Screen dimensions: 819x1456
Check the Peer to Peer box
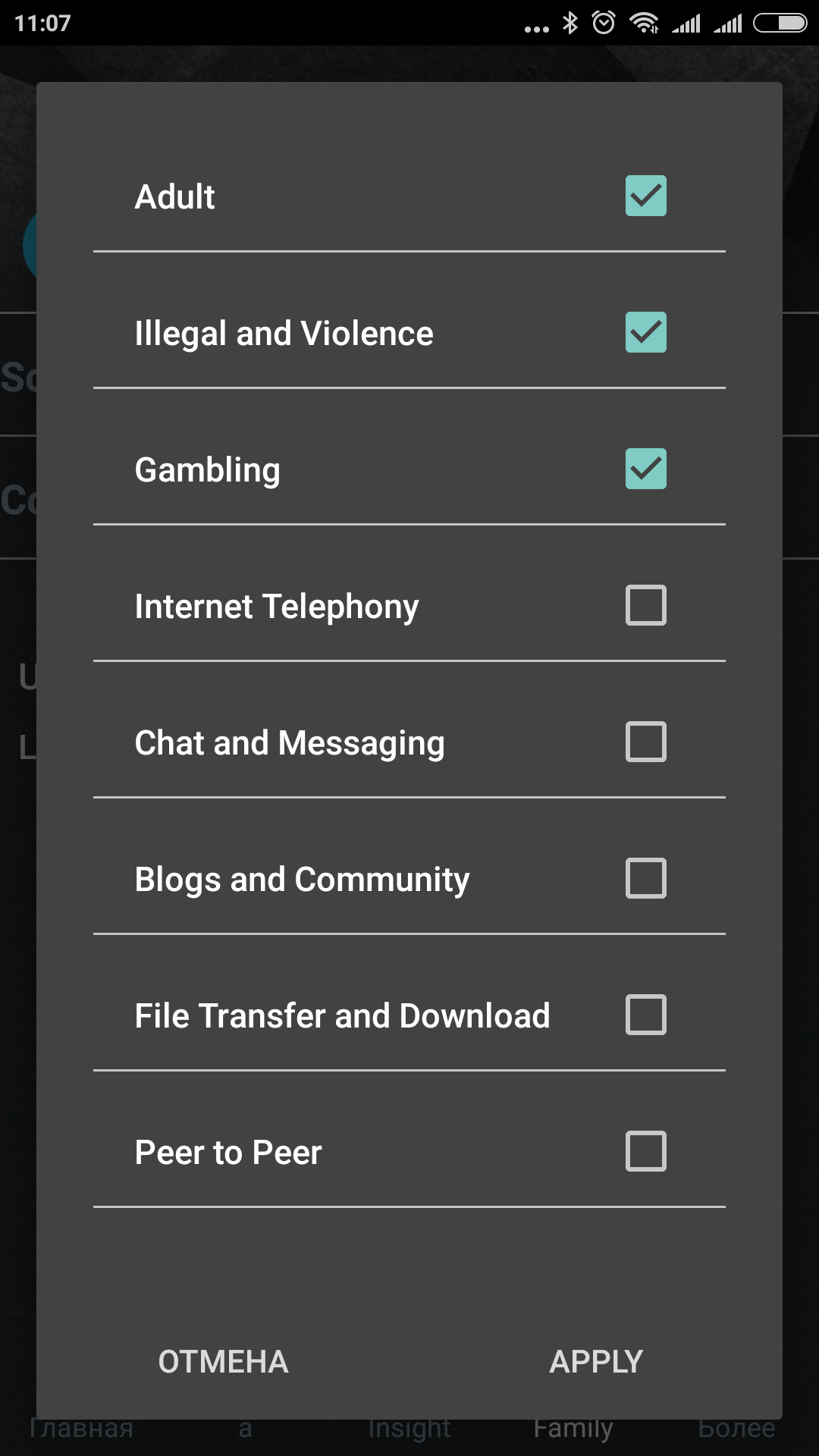coord(645,1151)
